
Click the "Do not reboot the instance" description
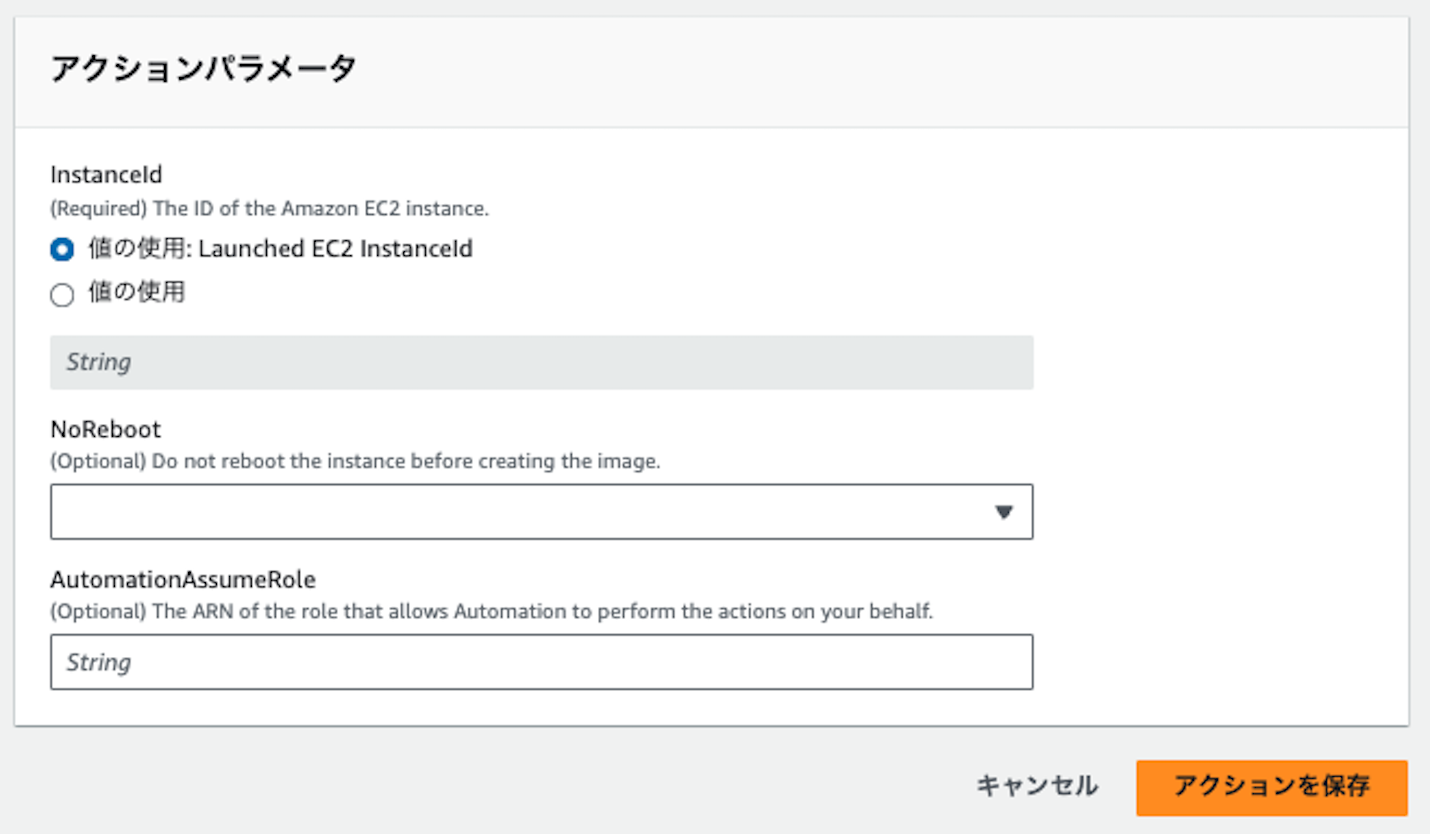click(x=355, y=463)
